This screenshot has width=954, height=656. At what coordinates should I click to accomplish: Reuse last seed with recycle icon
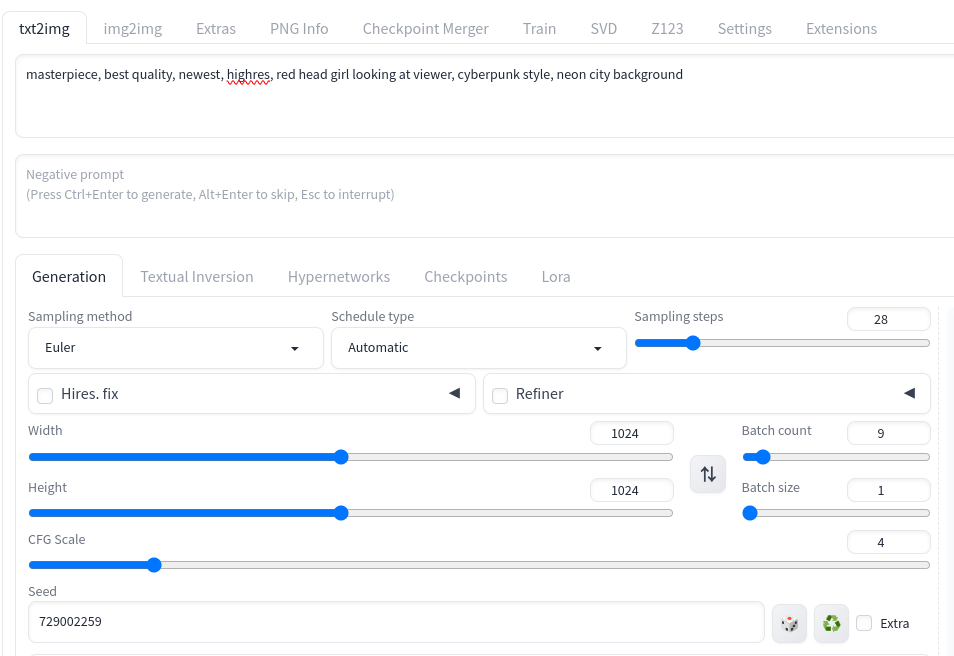(831, 623)
